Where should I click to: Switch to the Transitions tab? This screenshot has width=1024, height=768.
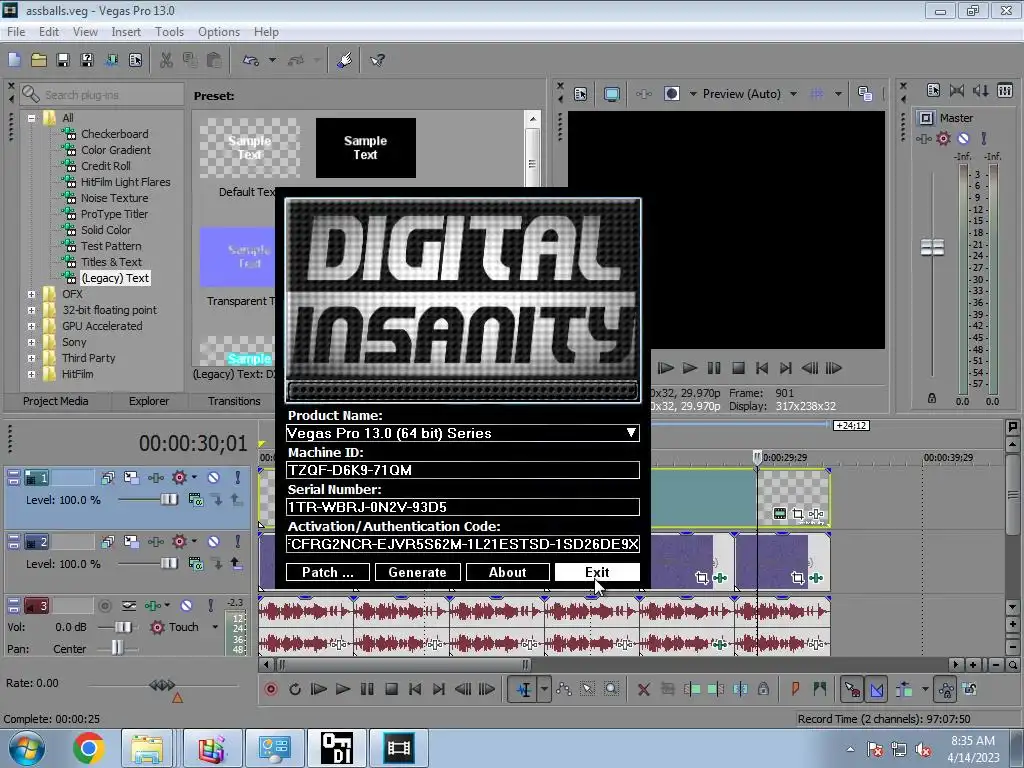coord(234,401)
